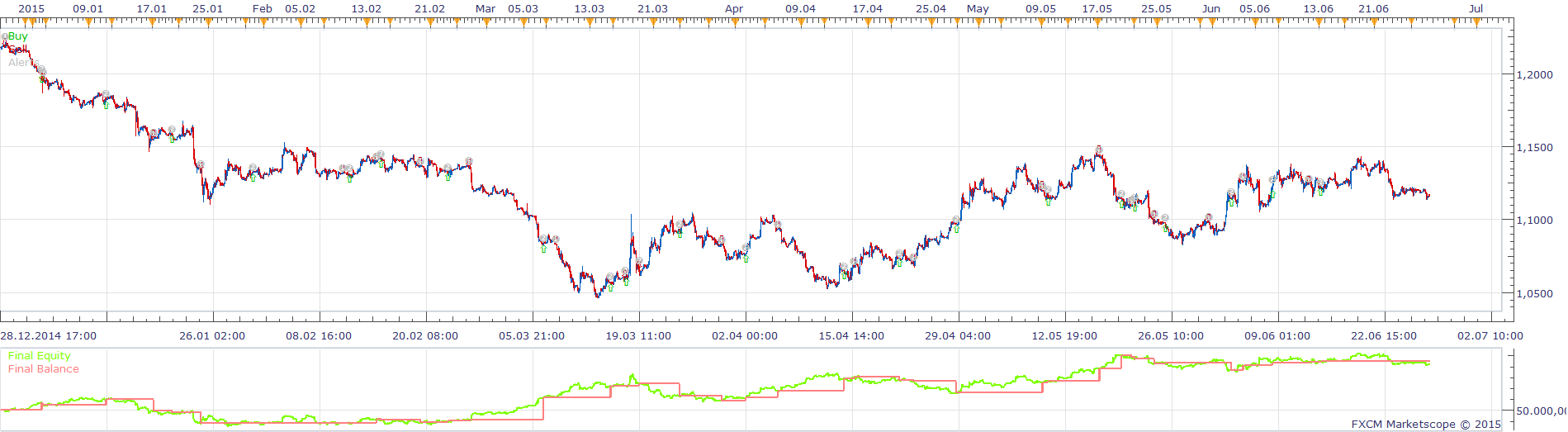This screenshot has height=432, width=1568.
Task: Click the 17.01 date on top axis
Action: pos(151,8)
